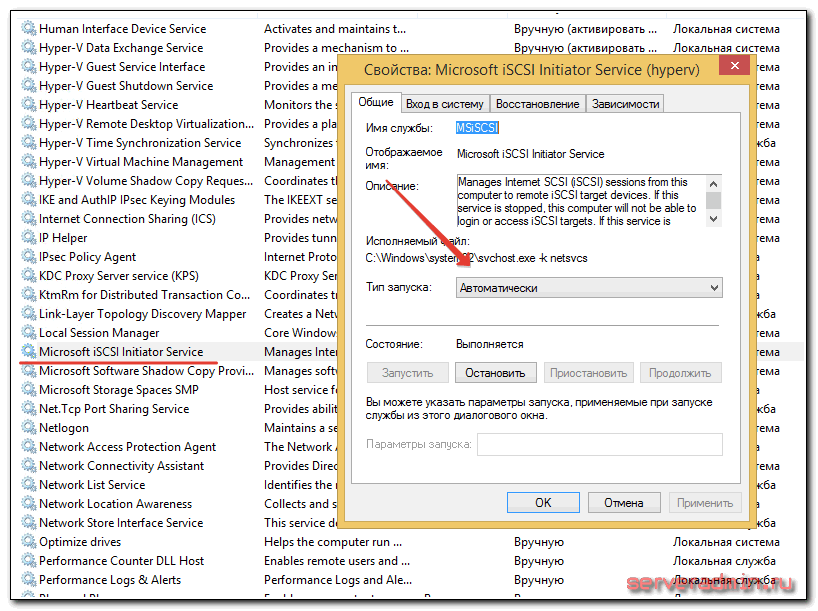Image resolution: width=818 pixels, height=611 pixels.
Task: Click gear icon of Link-Layer Topology Discovery Mapper
Action: point(28,314)
